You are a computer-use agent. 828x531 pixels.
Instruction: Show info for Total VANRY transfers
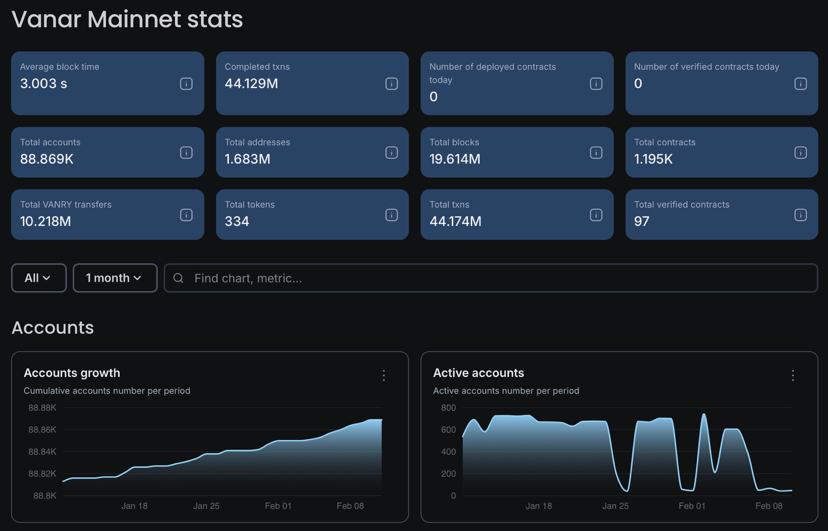pos(186,215)
